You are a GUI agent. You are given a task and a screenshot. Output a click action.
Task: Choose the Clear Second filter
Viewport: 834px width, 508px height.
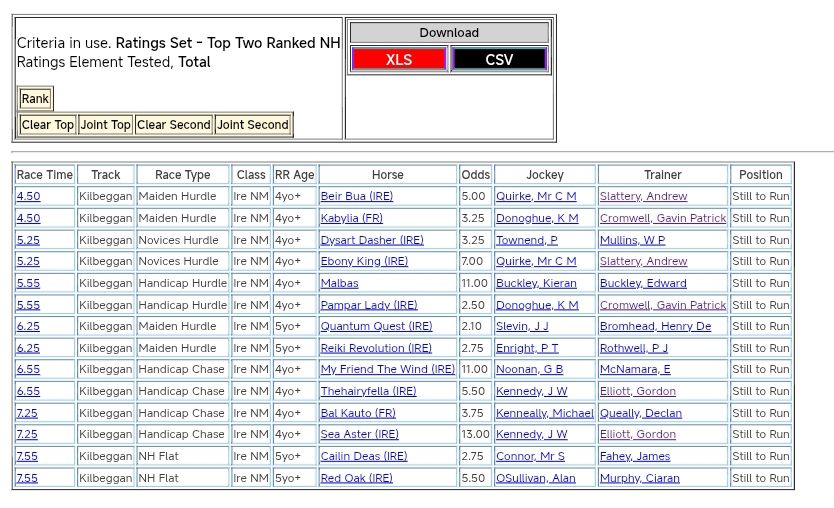174,125
